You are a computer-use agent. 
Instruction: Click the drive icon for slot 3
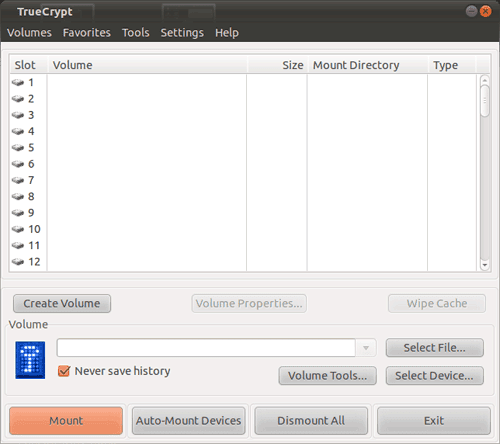click(x=18, y=115)
